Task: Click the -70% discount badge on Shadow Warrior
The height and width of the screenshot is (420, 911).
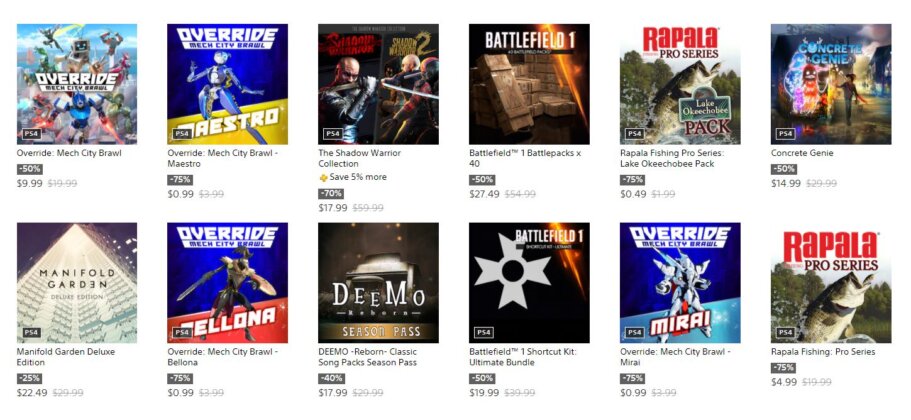Action: [331, 193]
